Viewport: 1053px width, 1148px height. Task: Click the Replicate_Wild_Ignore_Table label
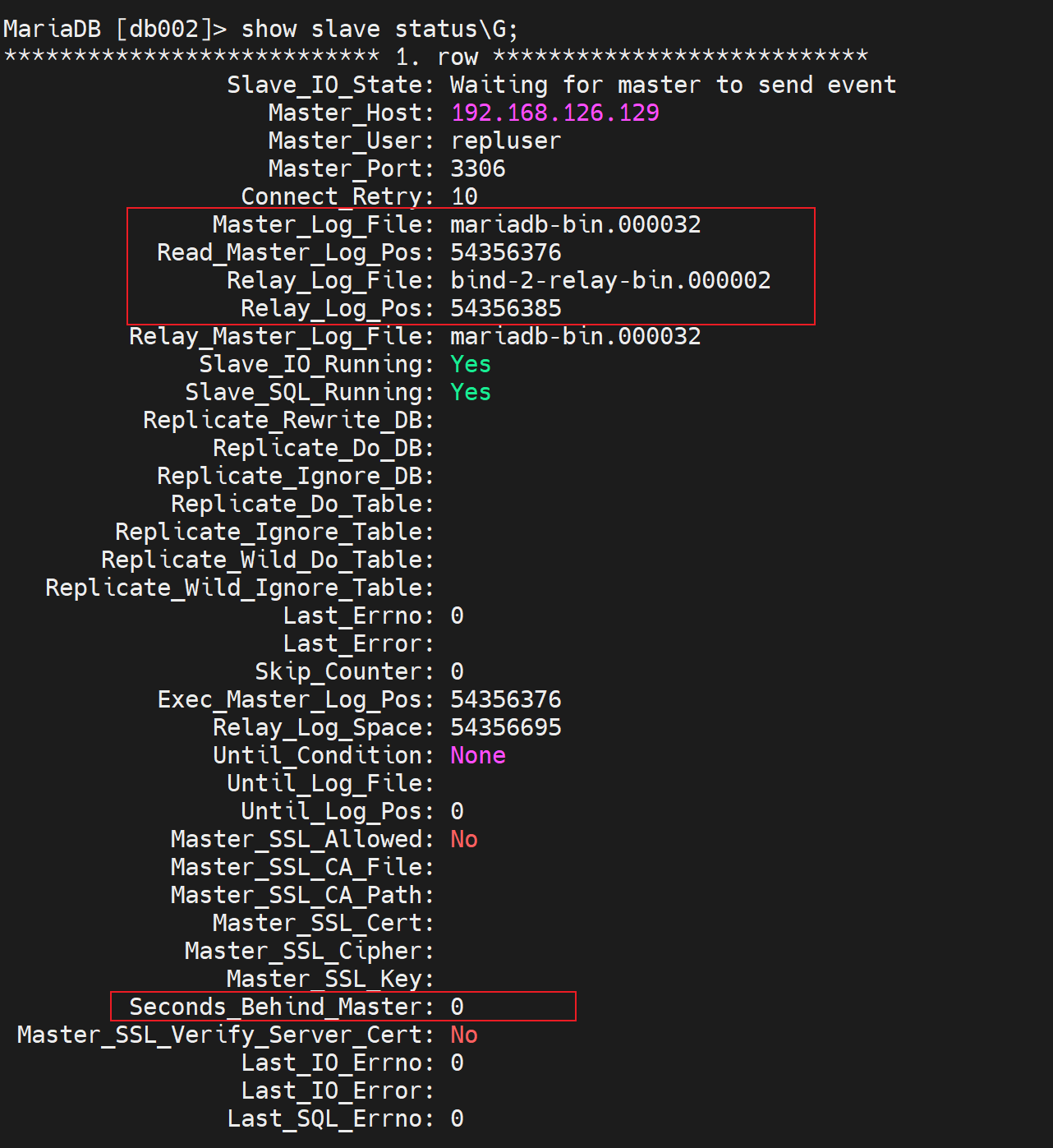click(x=239, y=588)
